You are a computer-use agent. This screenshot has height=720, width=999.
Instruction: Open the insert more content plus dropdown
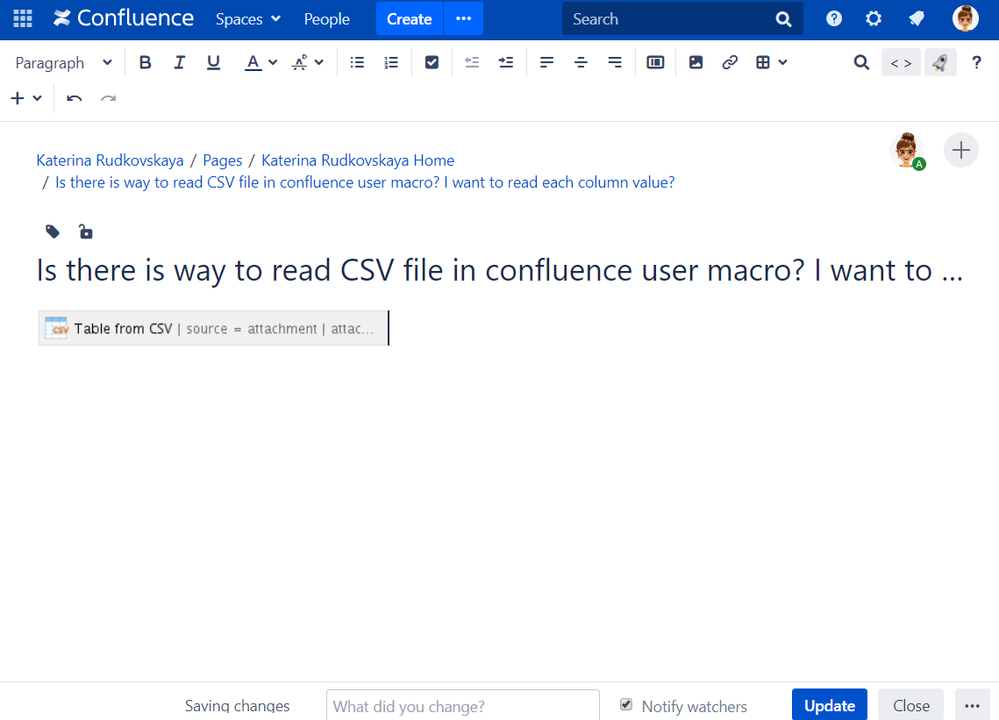pyautogui.click(x=26, y=99)
